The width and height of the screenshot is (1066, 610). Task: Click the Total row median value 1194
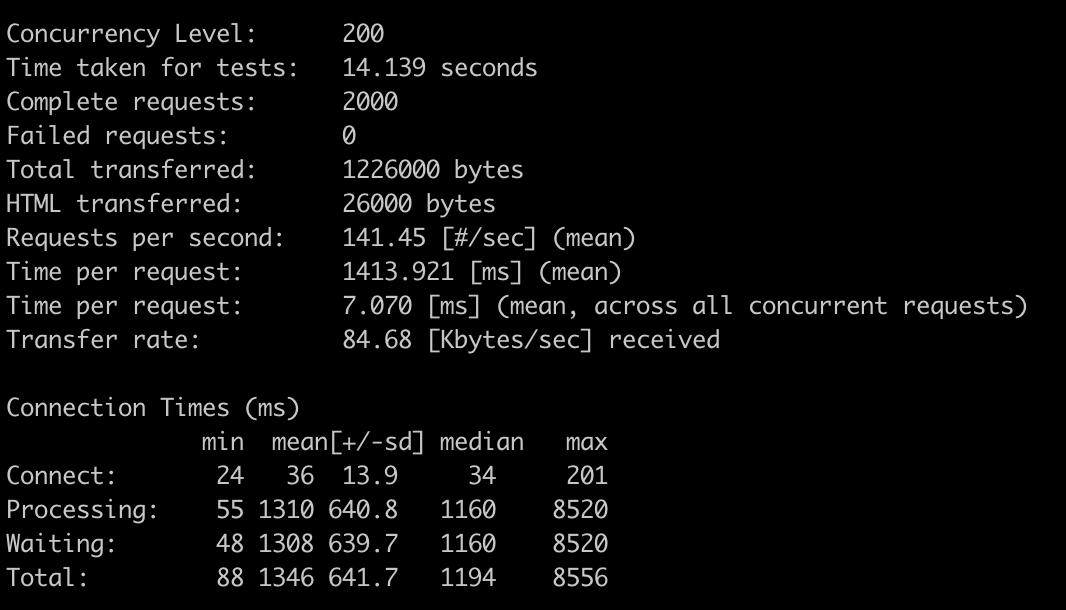pyautogui.click(x=468, y=578)
